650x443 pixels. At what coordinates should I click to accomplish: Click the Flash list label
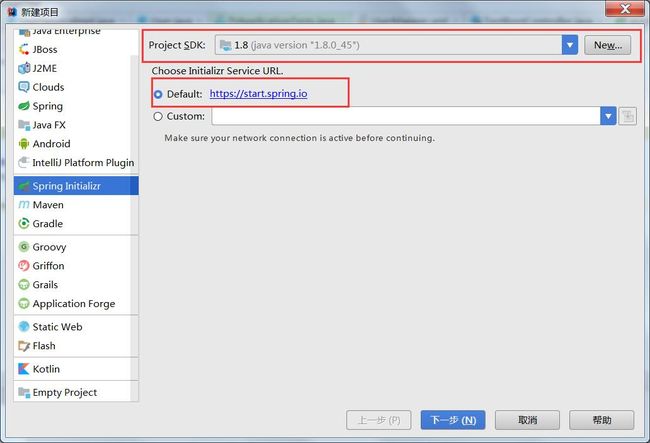tap(44, 346)
